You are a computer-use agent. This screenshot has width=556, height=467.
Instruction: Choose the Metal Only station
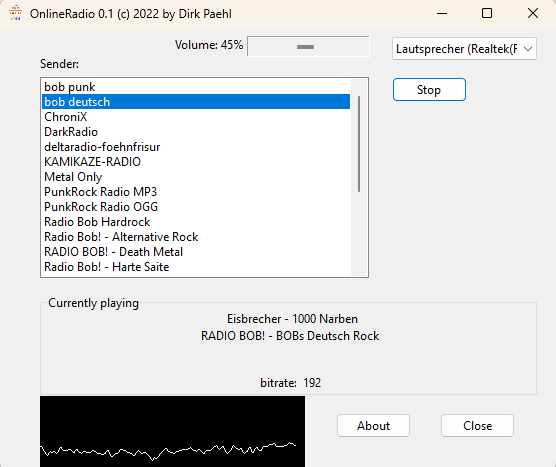(196, 177)
